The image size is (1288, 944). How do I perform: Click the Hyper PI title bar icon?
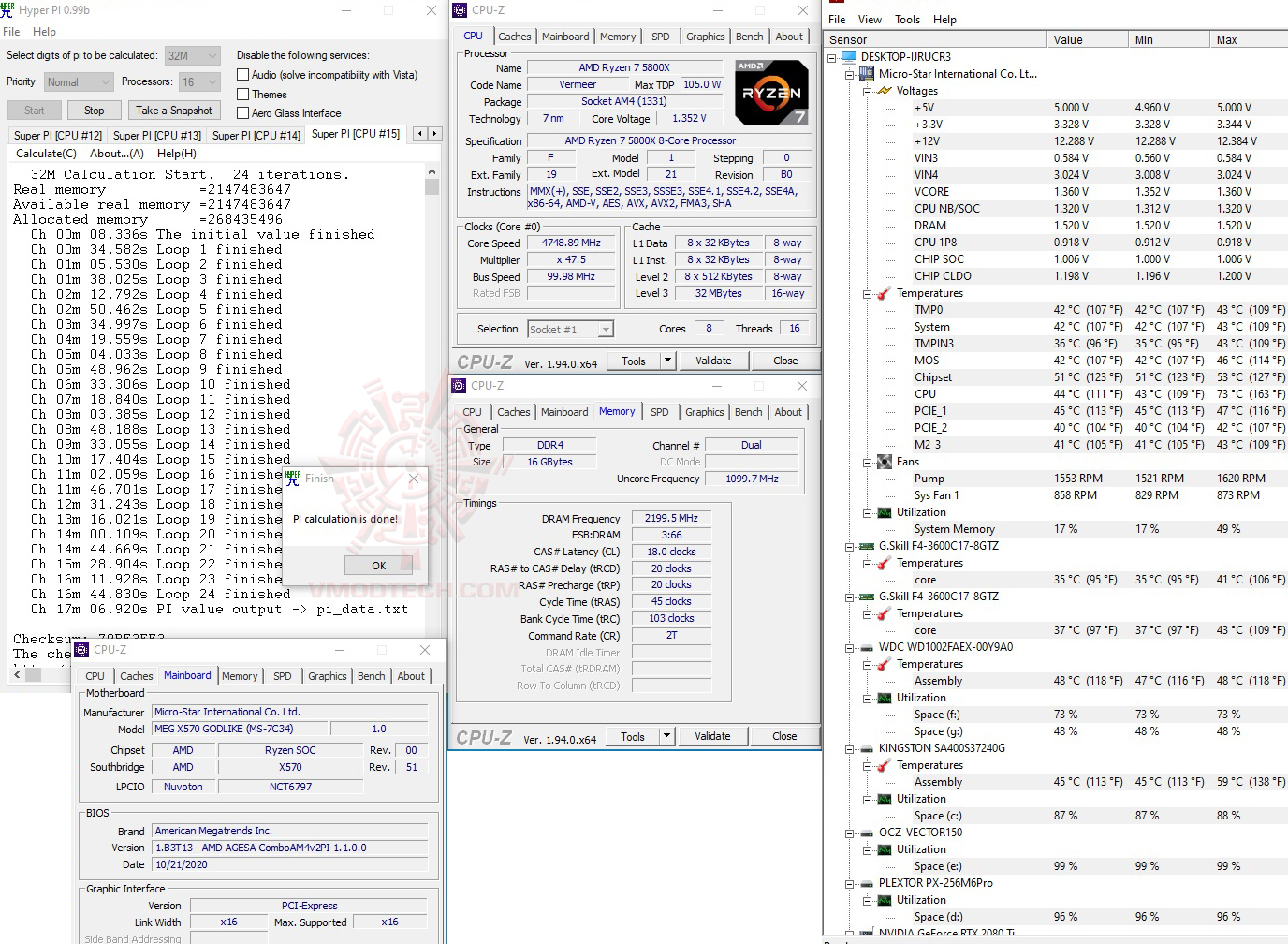(7, 10)
